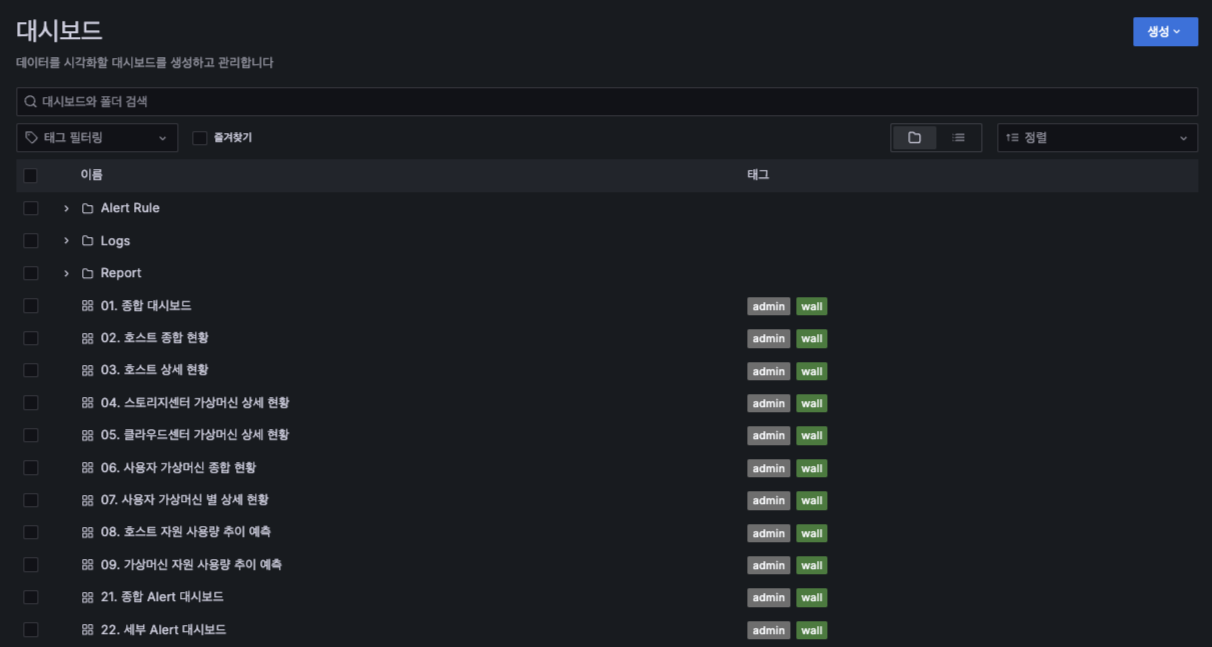This screenshot has height=647, width=1212.
Task: Switch to folder view icon
Action: coord(914,138)
